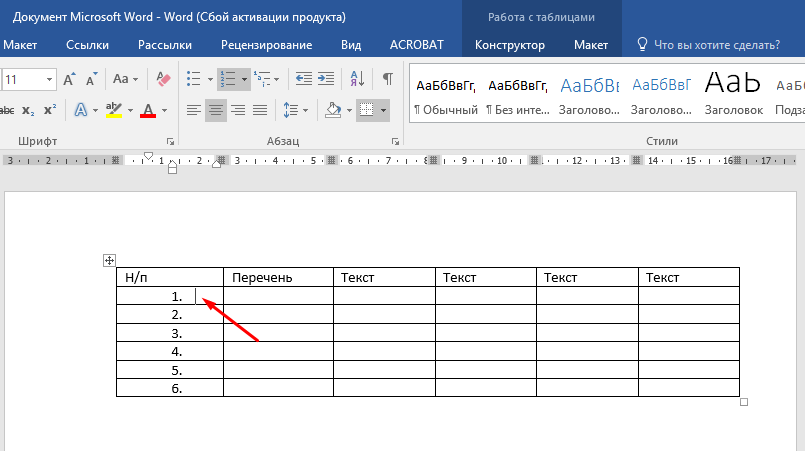Click the table resize handle
Screen dimensions: 805x451
click(744, 402)
